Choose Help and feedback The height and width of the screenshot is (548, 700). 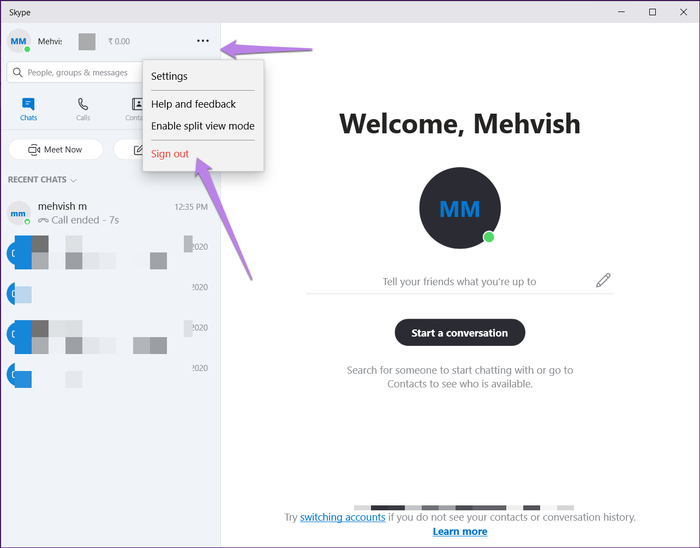click(x=193, y=104)
